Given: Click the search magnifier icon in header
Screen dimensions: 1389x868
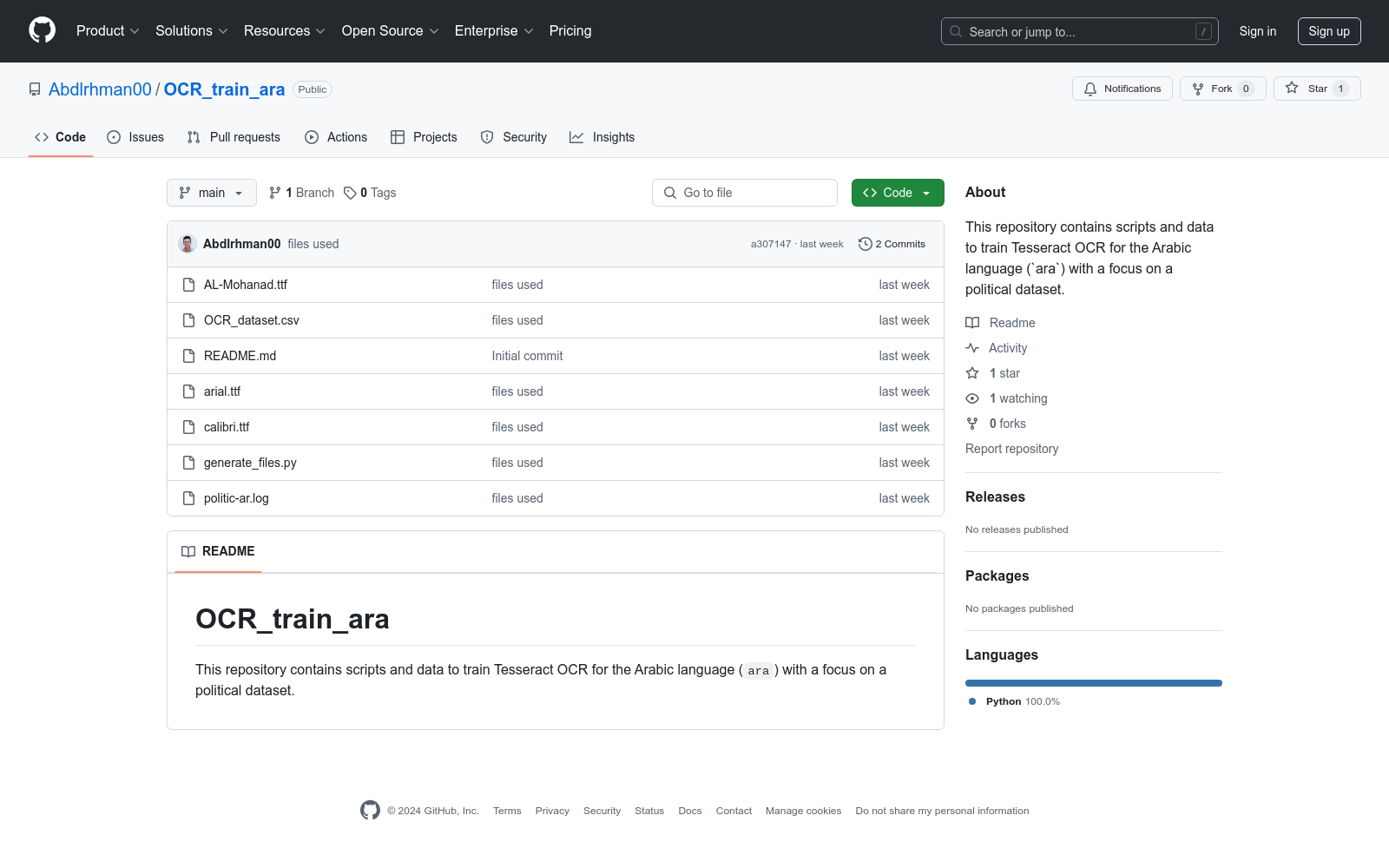Looking at the screenshot, I should point(956,31).
